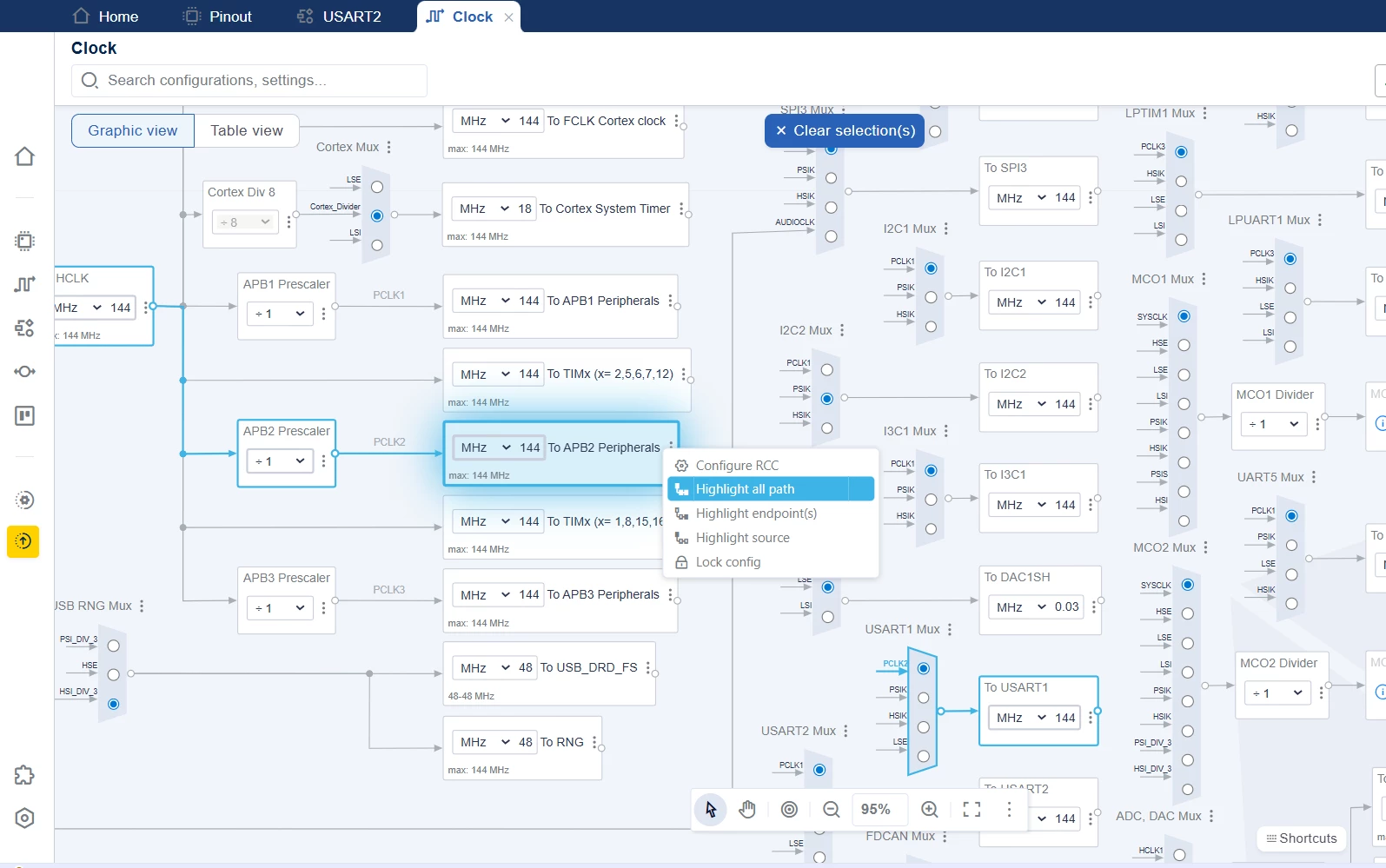Open the hexagon settings icon in sidebar

click(x=24, y=818)
